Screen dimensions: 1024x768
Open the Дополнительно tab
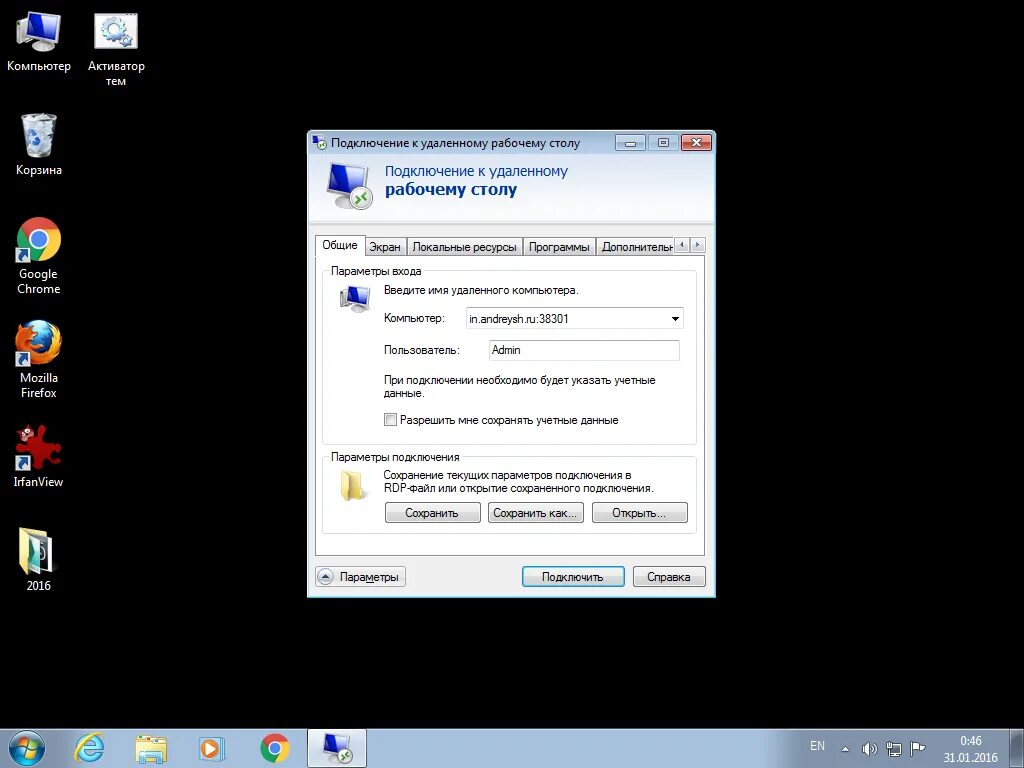coord(637,247)
